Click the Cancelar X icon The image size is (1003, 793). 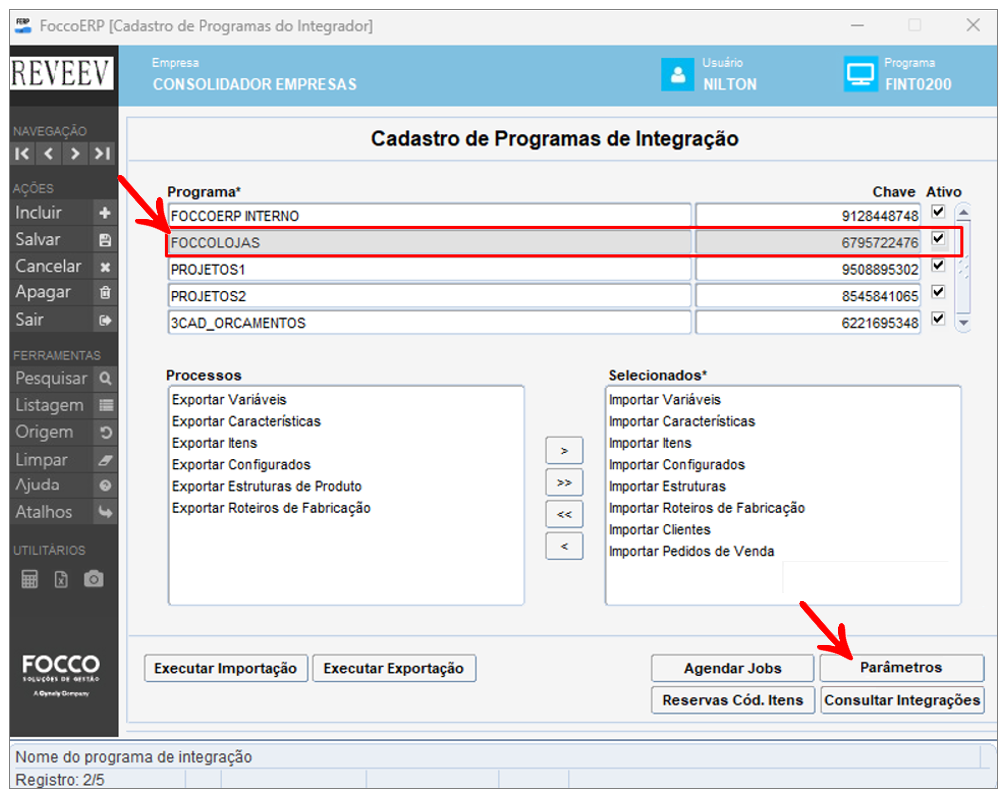pos(105,267)
